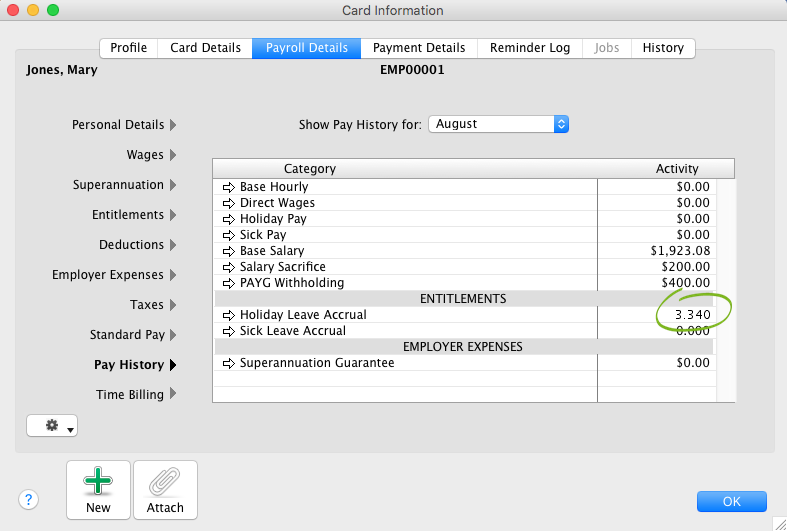Switch to the Payment Details tab

pos(418,48)
